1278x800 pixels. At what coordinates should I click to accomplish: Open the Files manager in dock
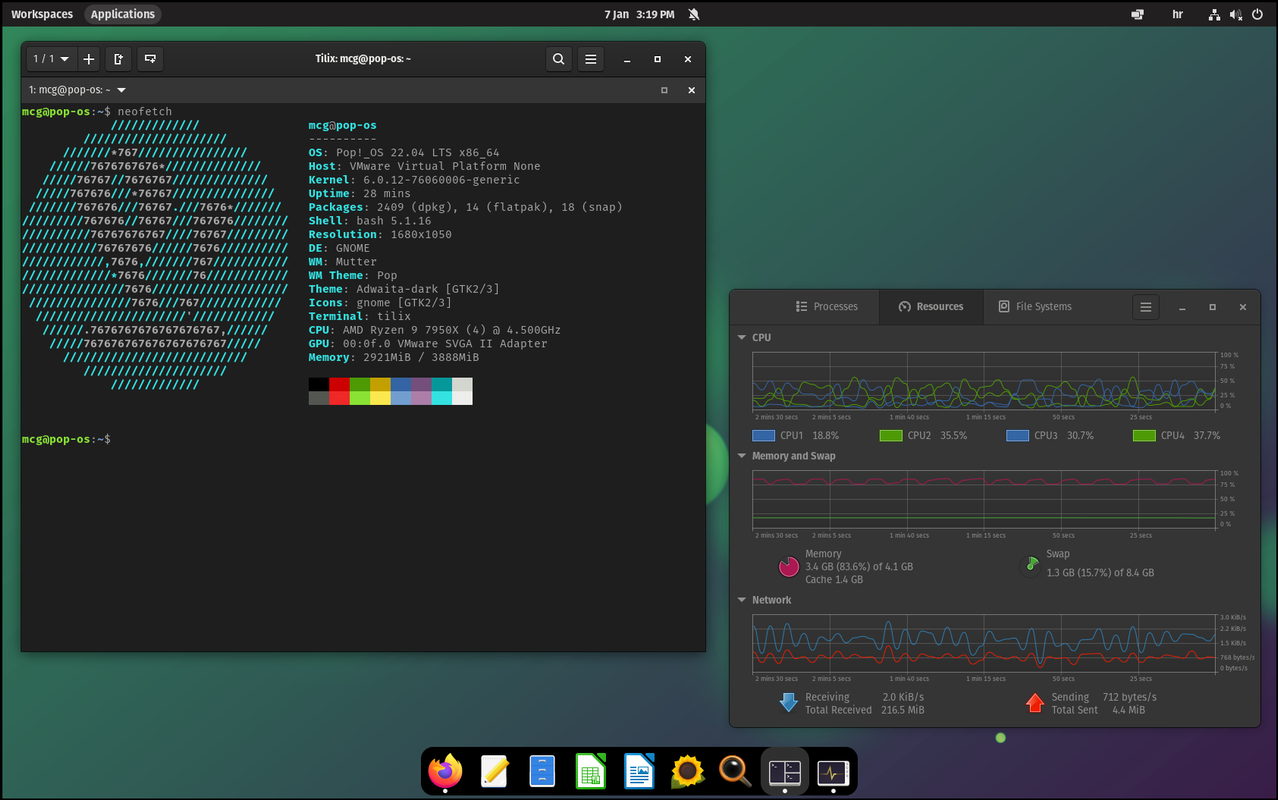[542, 771]
